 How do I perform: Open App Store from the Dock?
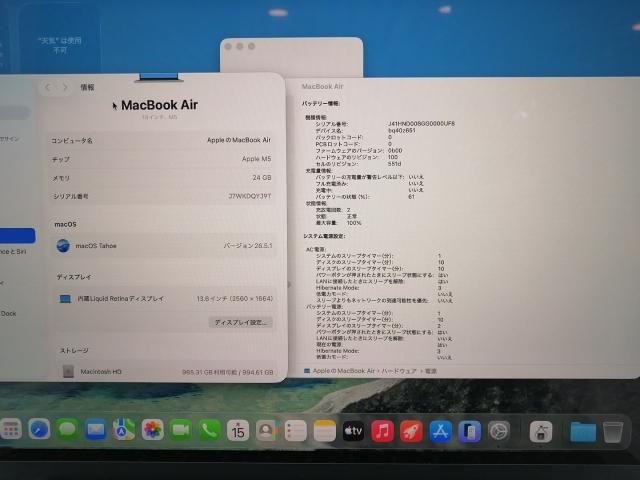click(440, 432)
